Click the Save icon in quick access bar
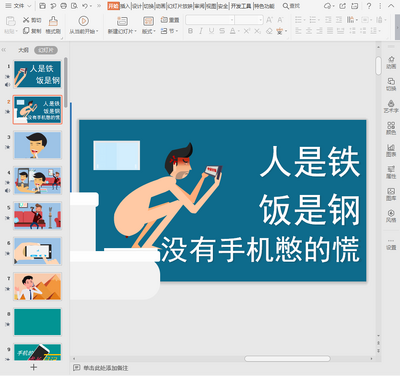 [42, 6]
